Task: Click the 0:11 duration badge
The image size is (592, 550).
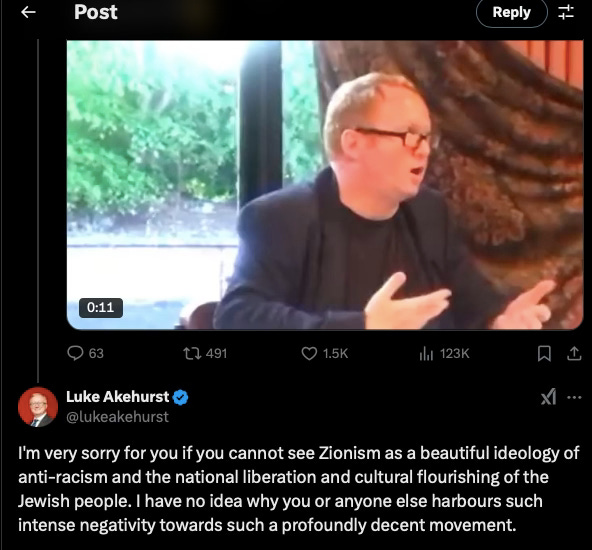Action: (x=101, y=307)
